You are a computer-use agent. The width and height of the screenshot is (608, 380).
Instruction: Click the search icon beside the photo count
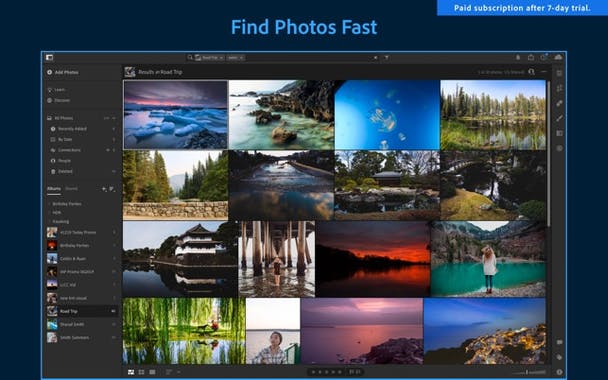point(532,72)
